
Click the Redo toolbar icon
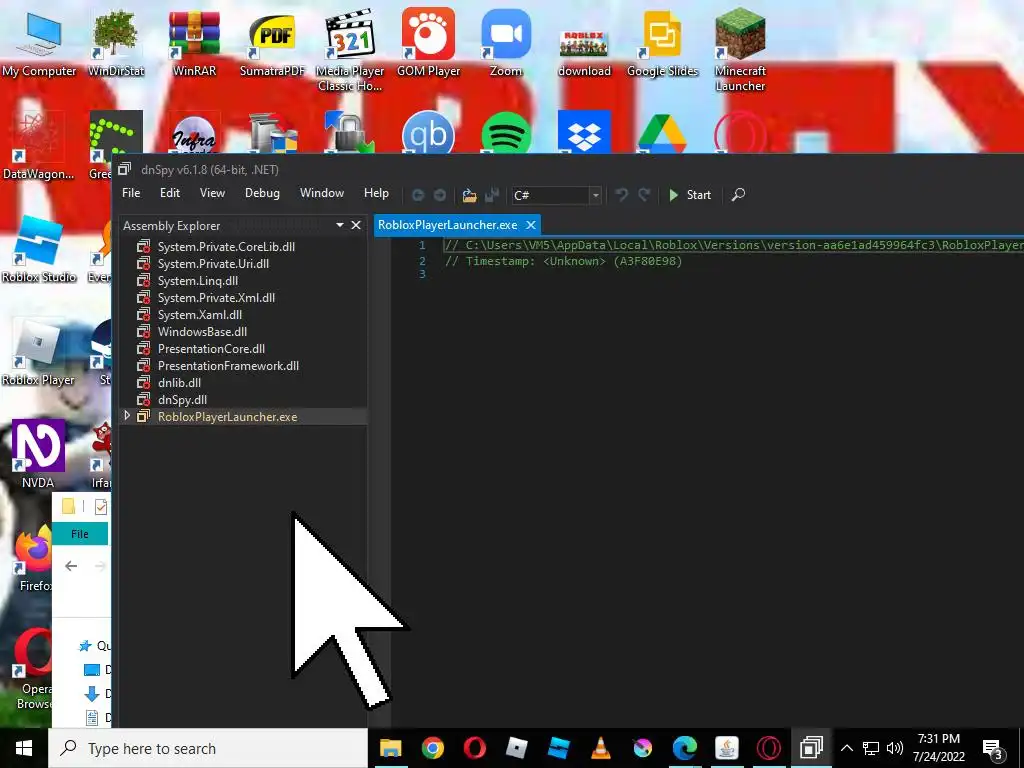point(644,195)
